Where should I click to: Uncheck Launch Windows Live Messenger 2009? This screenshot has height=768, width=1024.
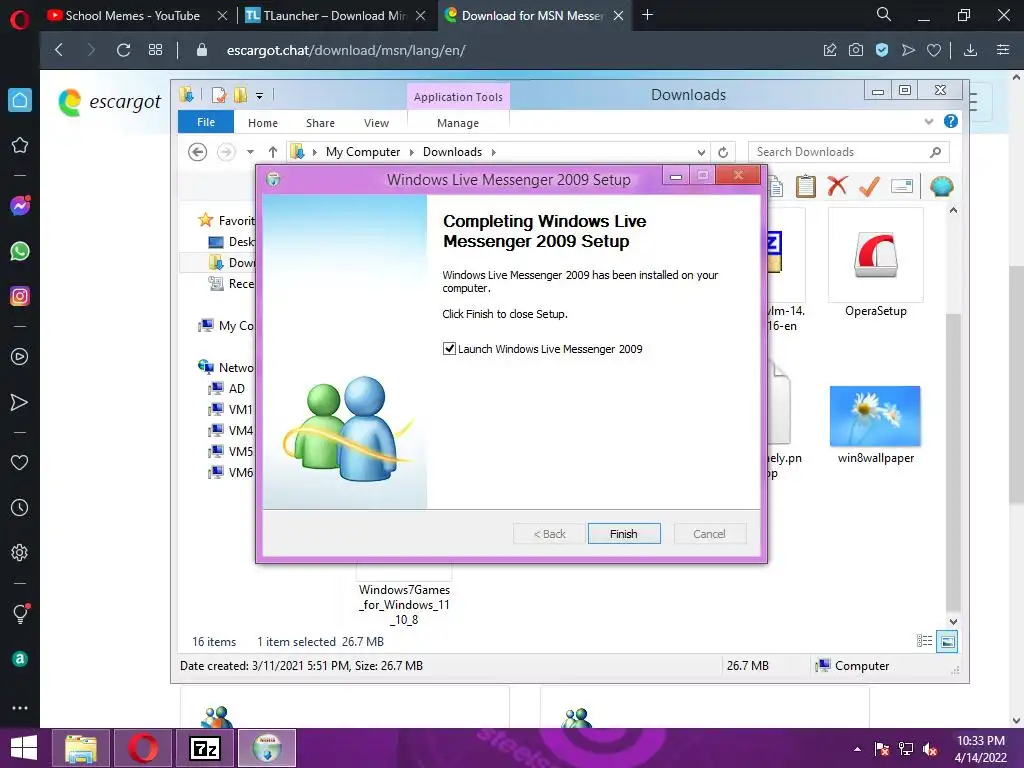(449, 349)
